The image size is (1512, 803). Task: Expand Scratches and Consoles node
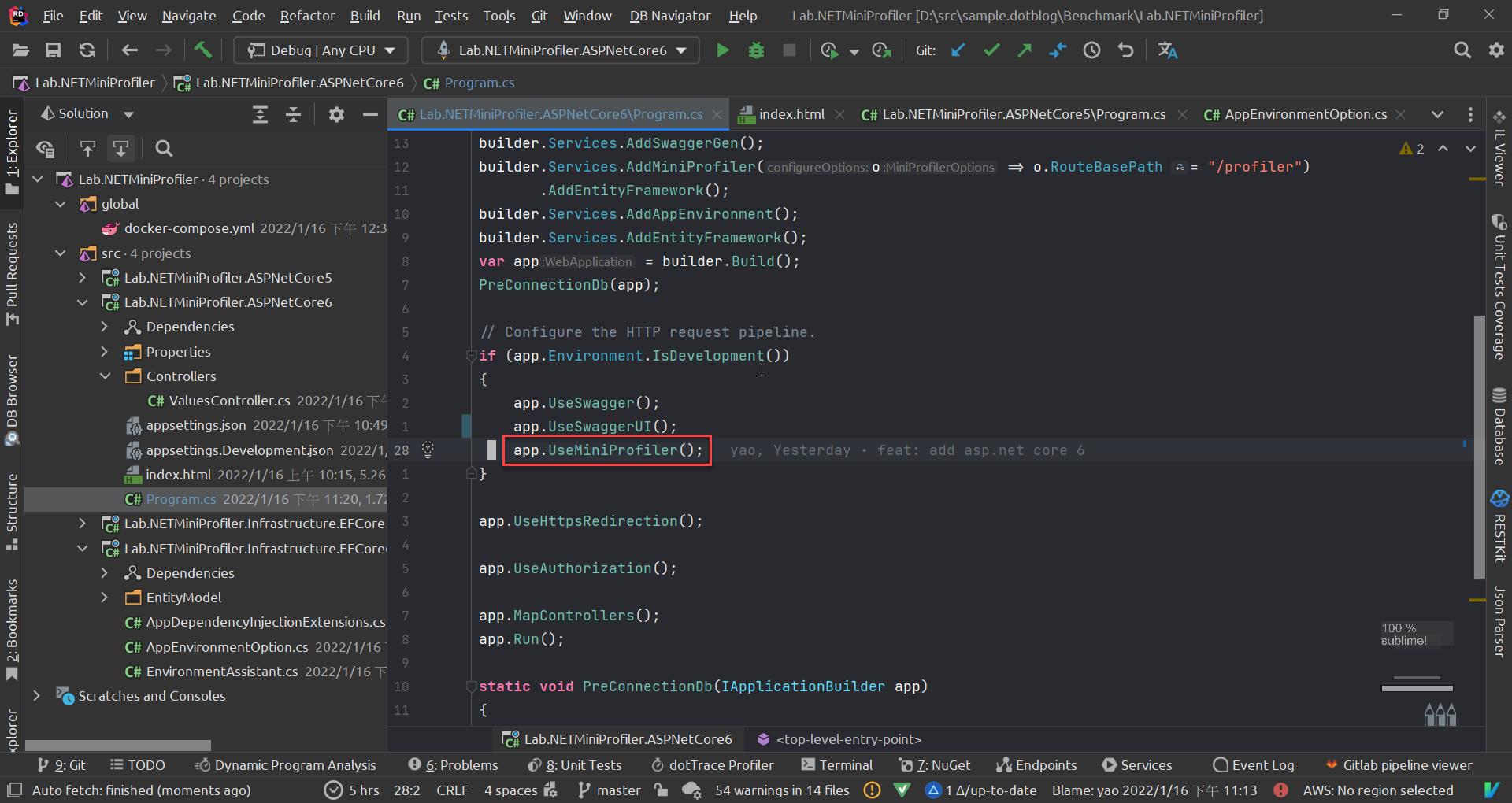(36, 696)
